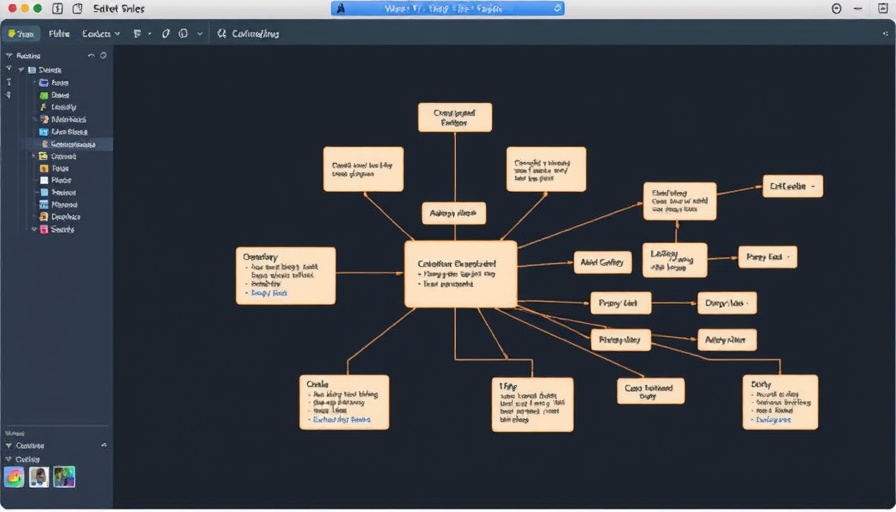The height and width of the screenshot is (512, 896).
Task: Click the circle-dot icon at the title bar's right
Action: pyautogui.click(x=837, y=9)
